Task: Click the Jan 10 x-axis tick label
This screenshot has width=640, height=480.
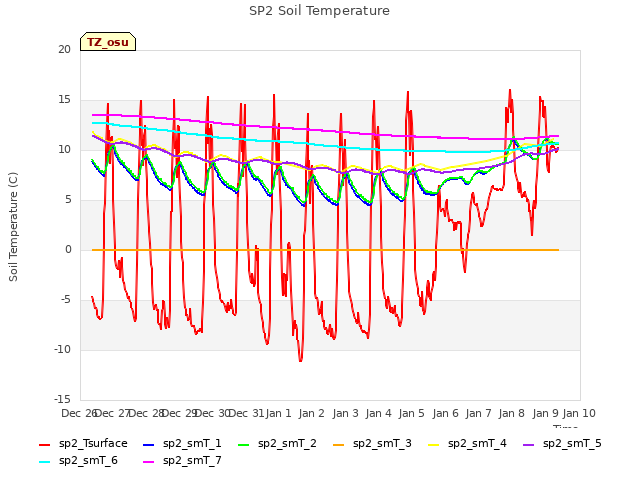Action: tap(579, 413)
